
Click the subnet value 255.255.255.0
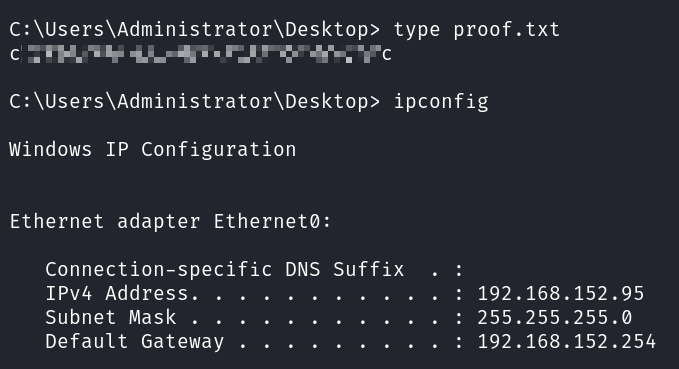click(555, 317)
